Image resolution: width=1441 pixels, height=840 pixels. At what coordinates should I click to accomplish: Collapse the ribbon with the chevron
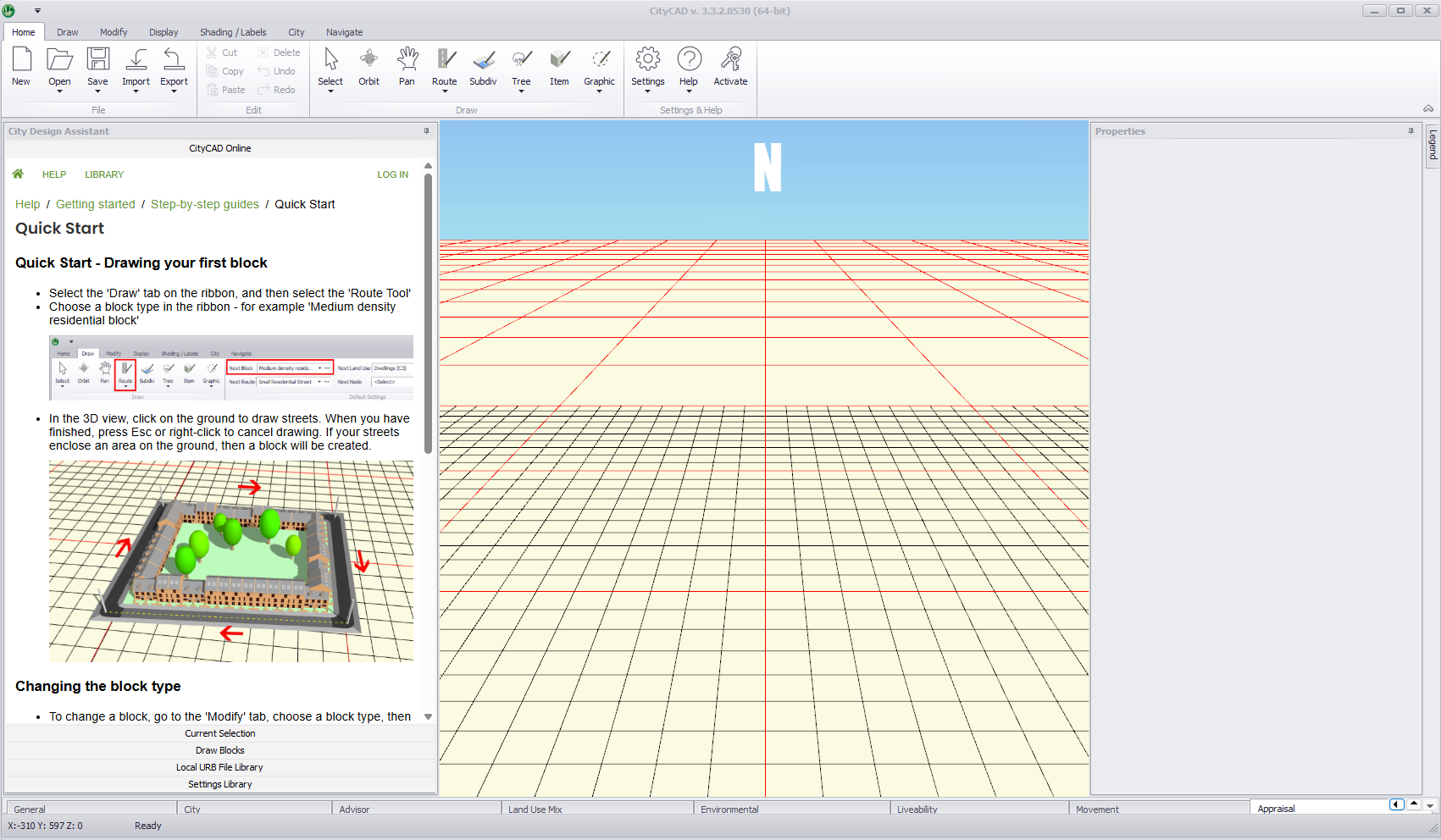click(x=1428, y=108)
